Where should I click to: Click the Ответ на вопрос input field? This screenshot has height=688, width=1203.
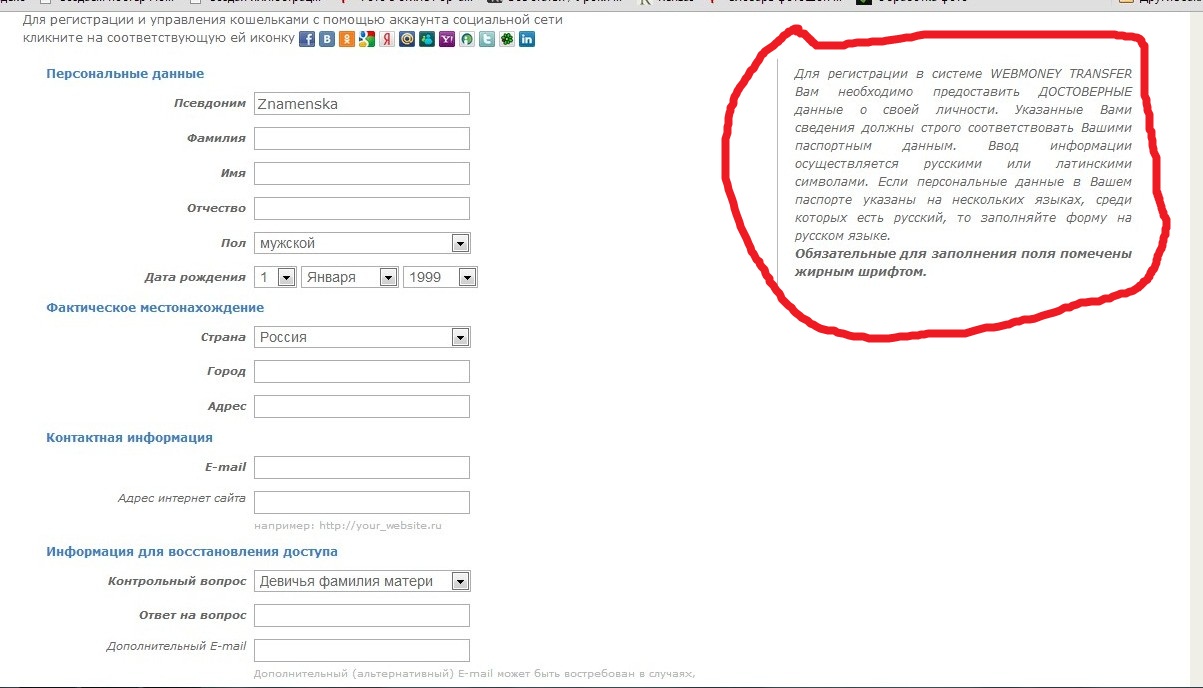(362, 615)
